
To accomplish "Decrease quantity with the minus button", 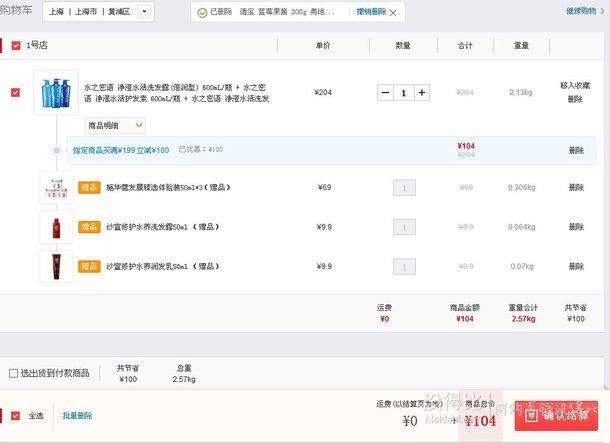I will (385, 93).
